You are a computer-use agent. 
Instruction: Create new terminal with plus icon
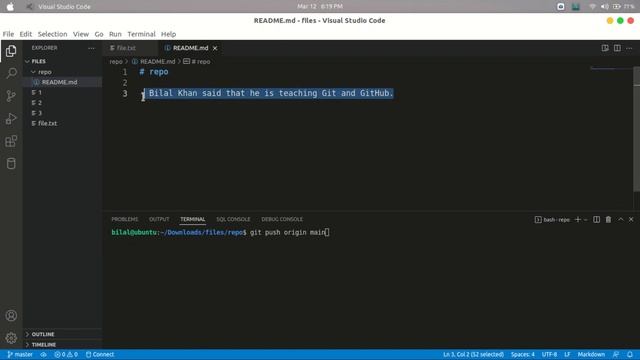tap(578, 220)
